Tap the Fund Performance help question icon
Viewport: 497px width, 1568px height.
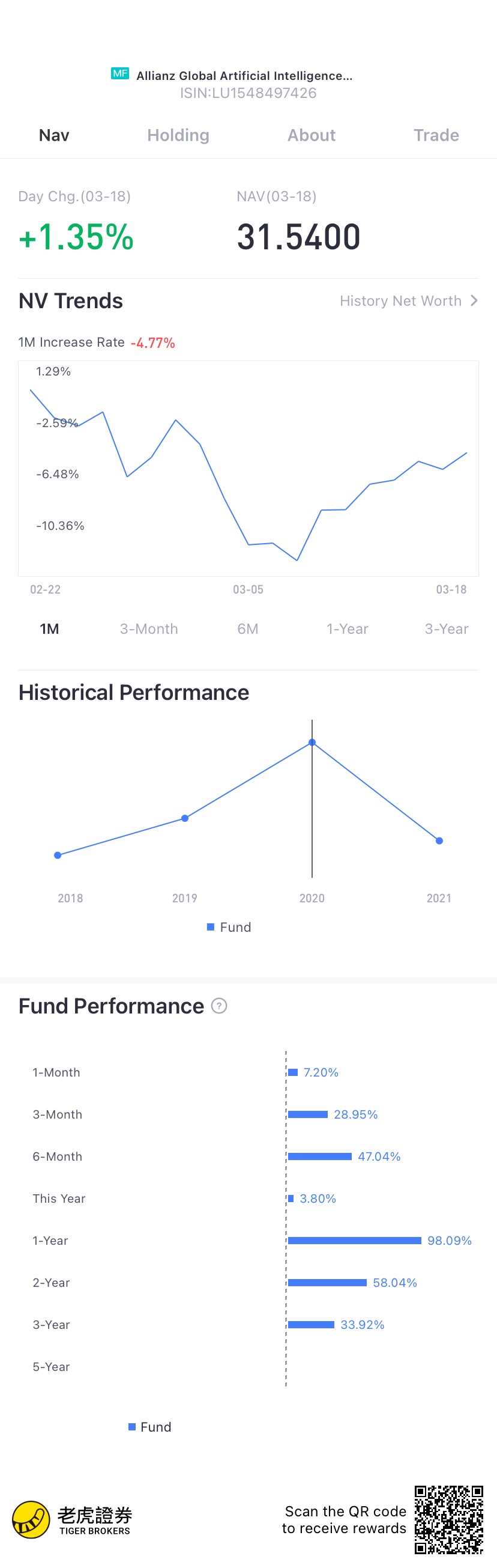pos(219,1006)
